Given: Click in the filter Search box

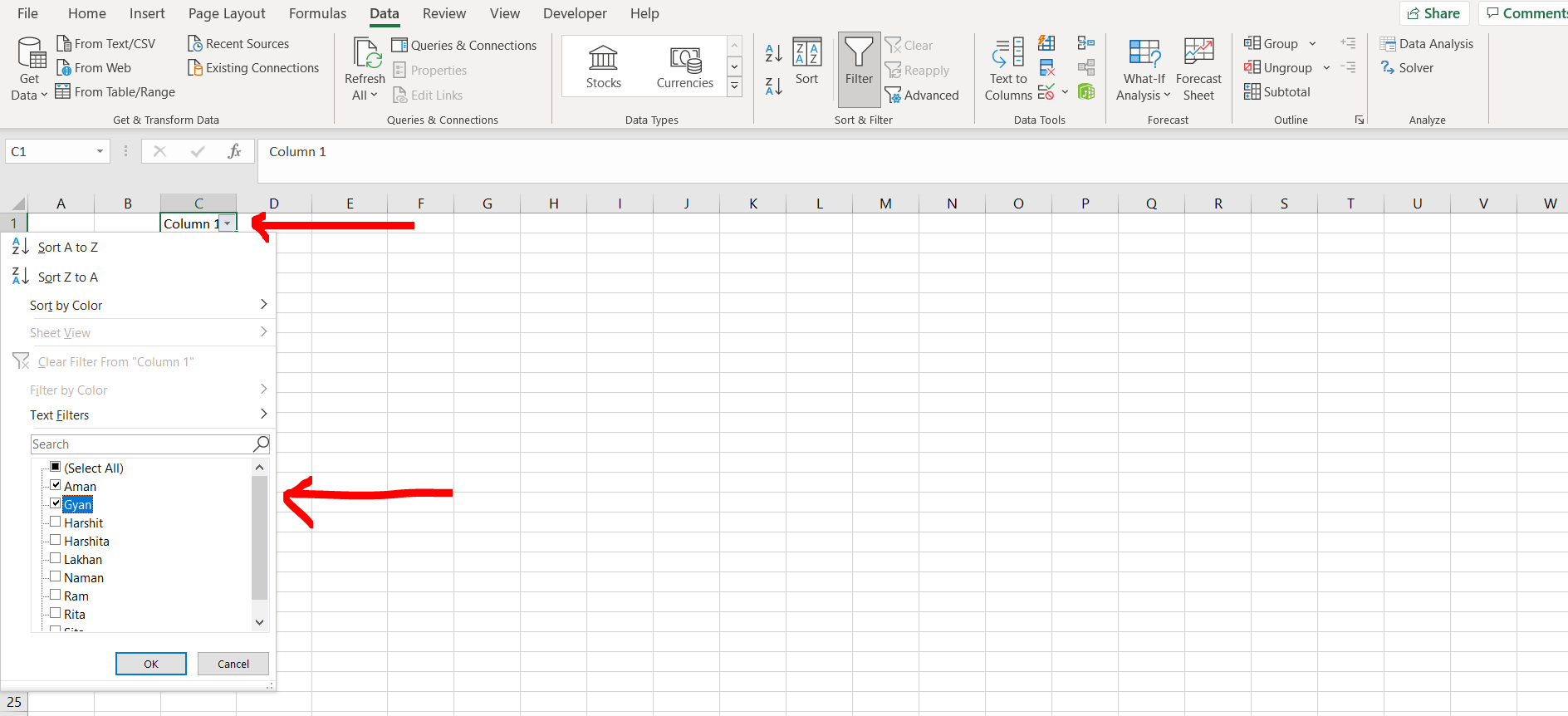Looking at the screenshot, I should click(150, 444).
